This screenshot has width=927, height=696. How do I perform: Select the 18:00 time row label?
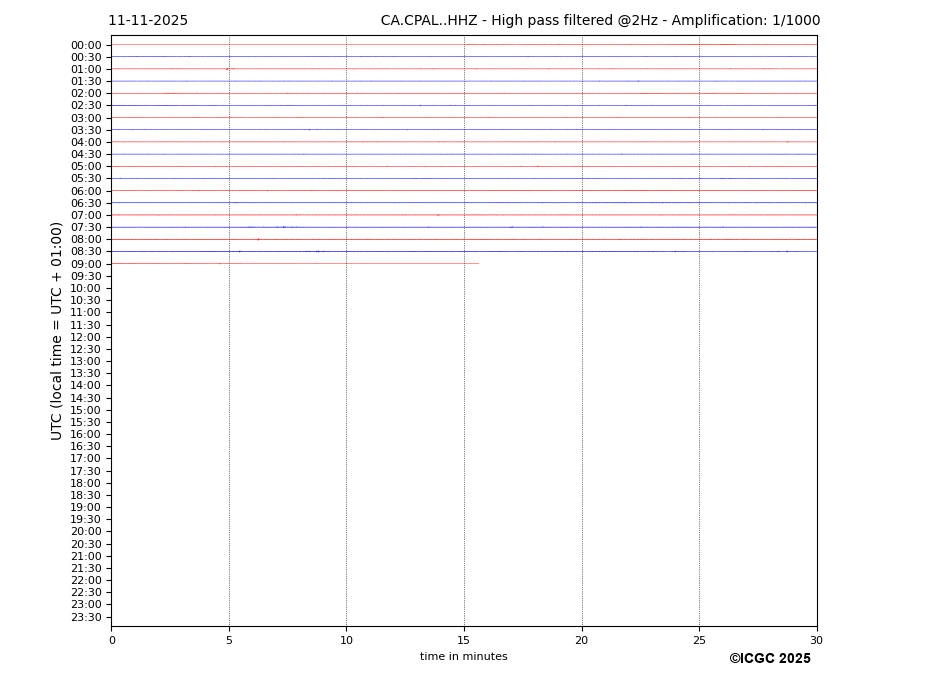click(86, 483)
